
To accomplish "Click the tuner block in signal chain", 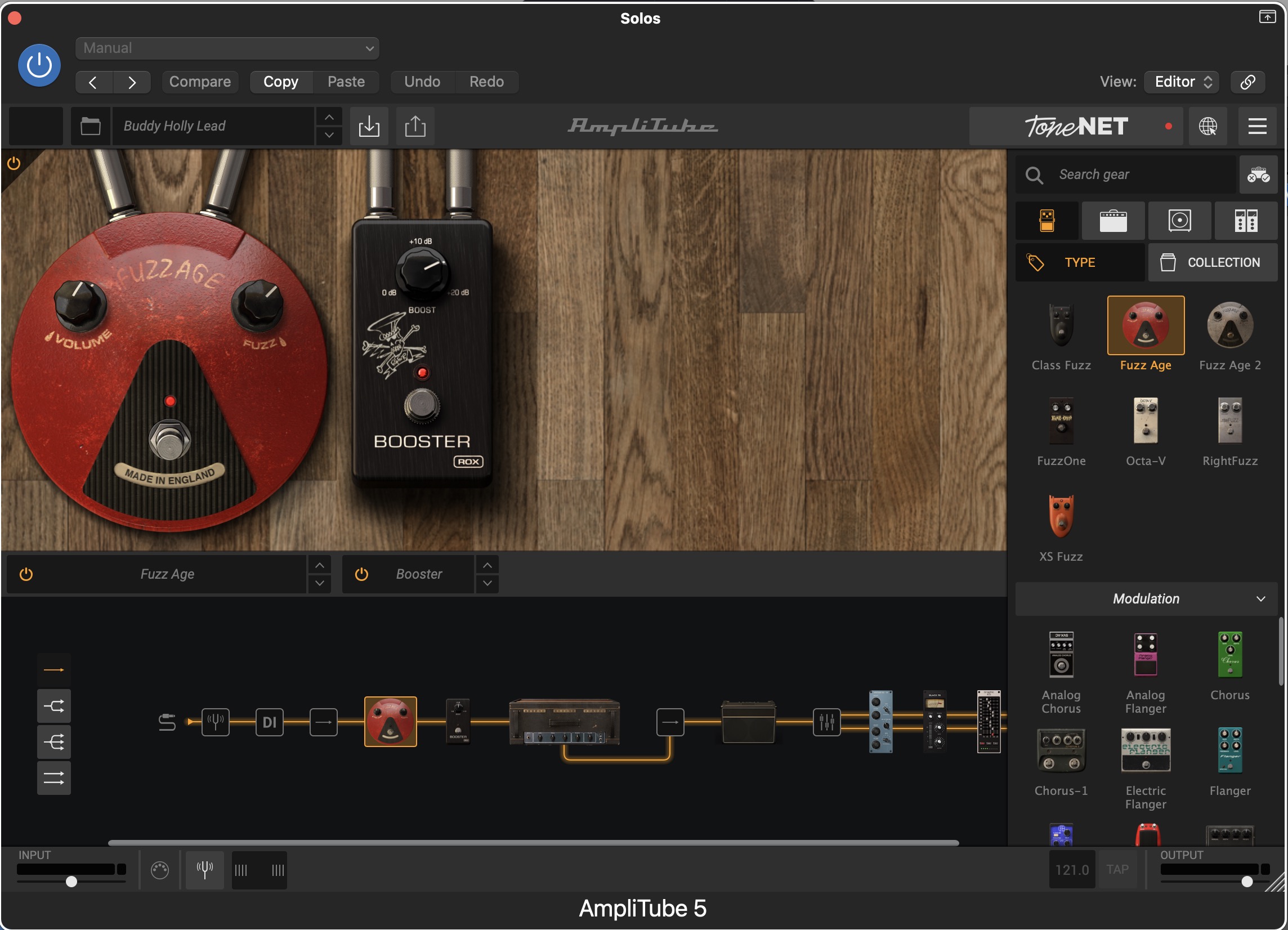I will tap(215, 722).
